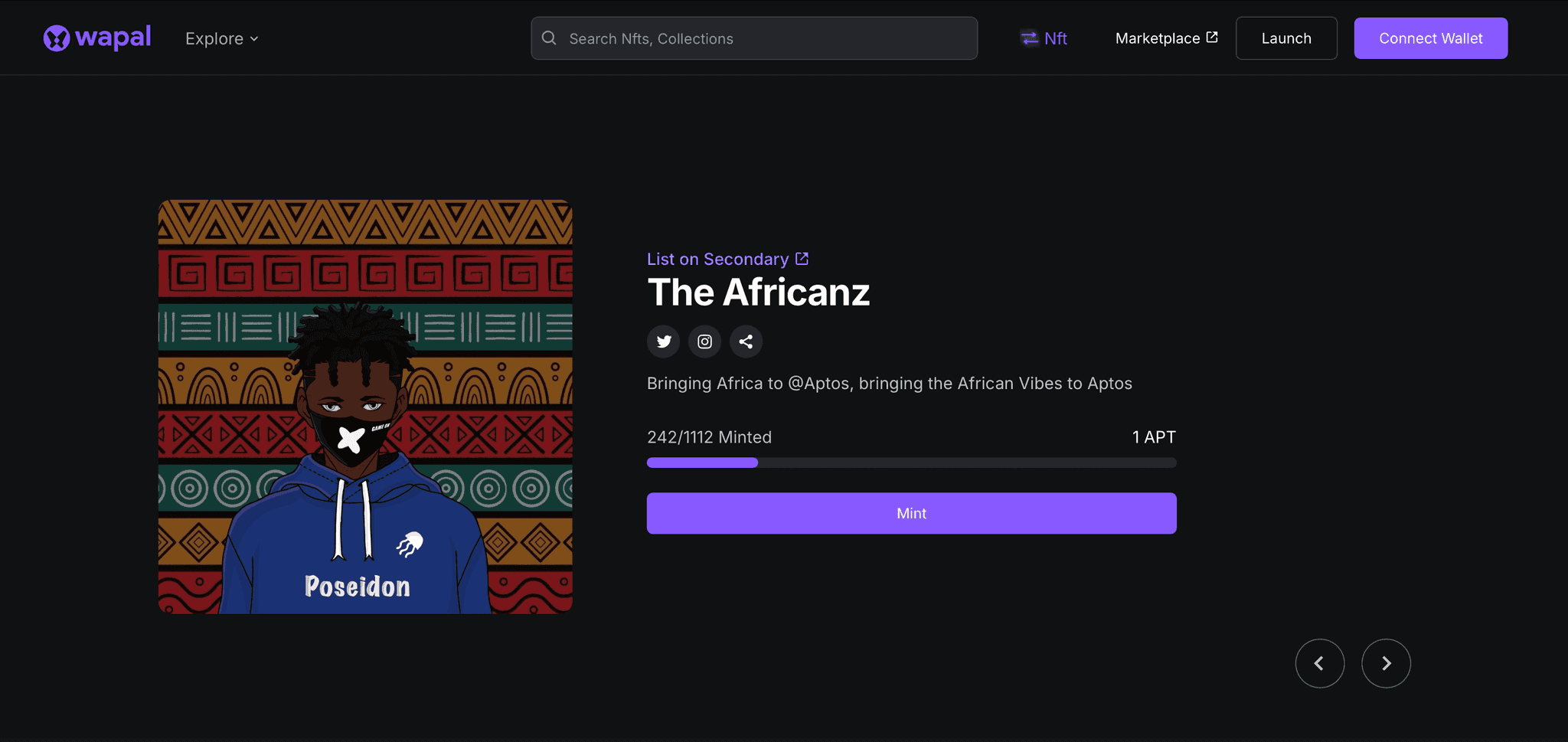
Task: Click the swap arrows icon beside Nft
Action: pyautogui.click(x=1029, y=38)
